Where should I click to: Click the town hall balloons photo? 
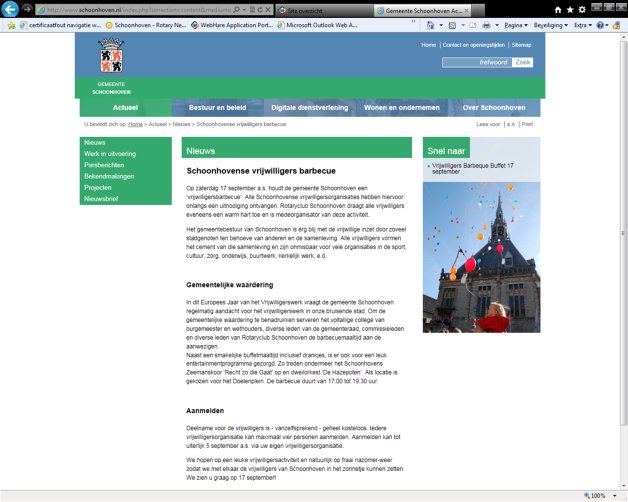(x=481, y=257)
